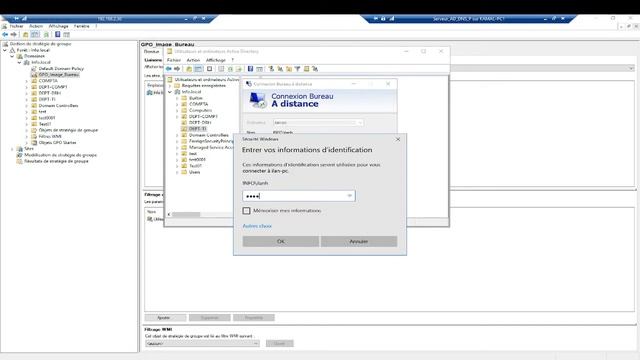Image resolution: width=640 pixels, height=360 pixels.
Task: Select Computers in Active Directory tree
Action: (x=200, y=110)
